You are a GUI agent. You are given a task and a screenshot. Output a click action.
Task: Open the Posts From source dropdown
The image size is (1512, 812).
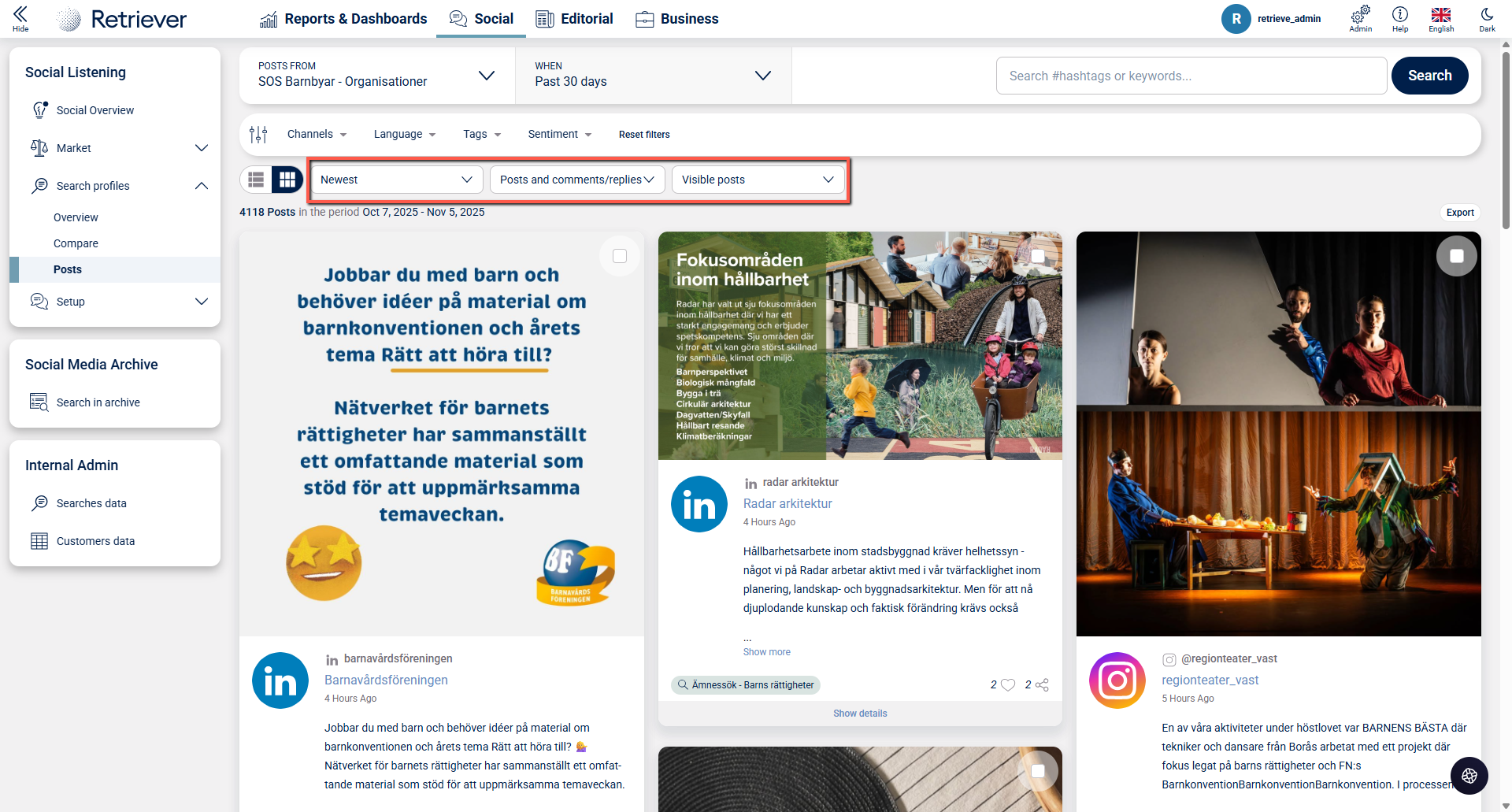click(x=377, y=76)
